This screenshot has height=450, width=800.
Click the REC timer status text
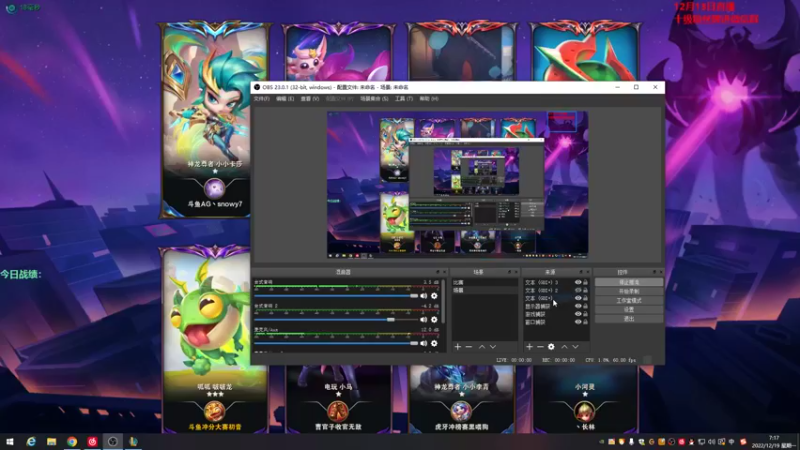558,360
